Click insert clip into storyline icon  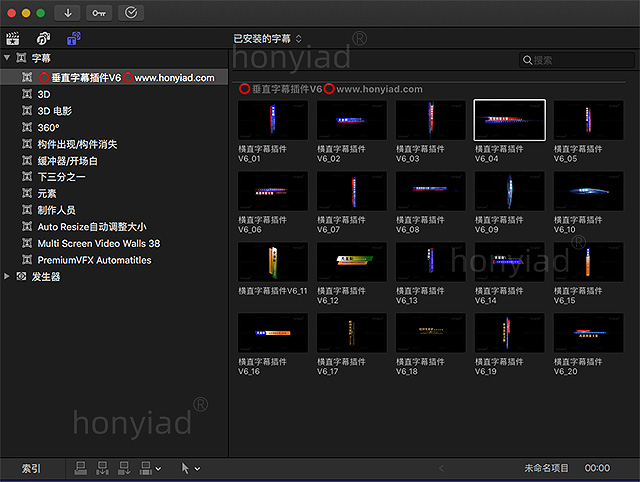coord(102,469)
